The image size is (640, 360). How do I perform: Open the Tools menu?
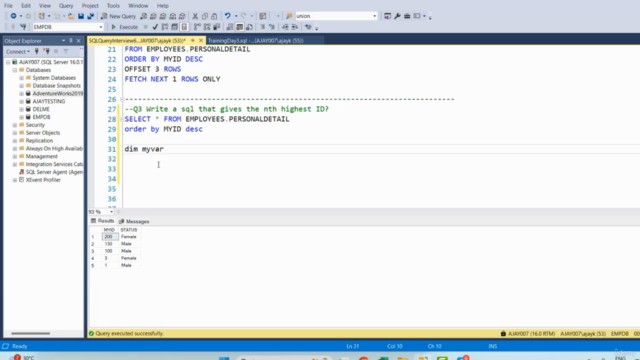pos(113,6)
